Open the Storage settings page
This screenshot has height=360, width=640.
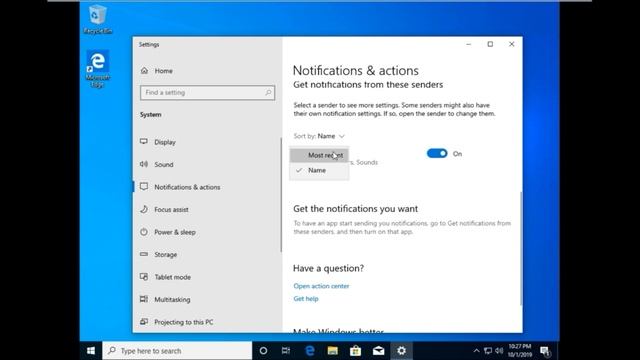pyautogui.click(x=158, y=254)
